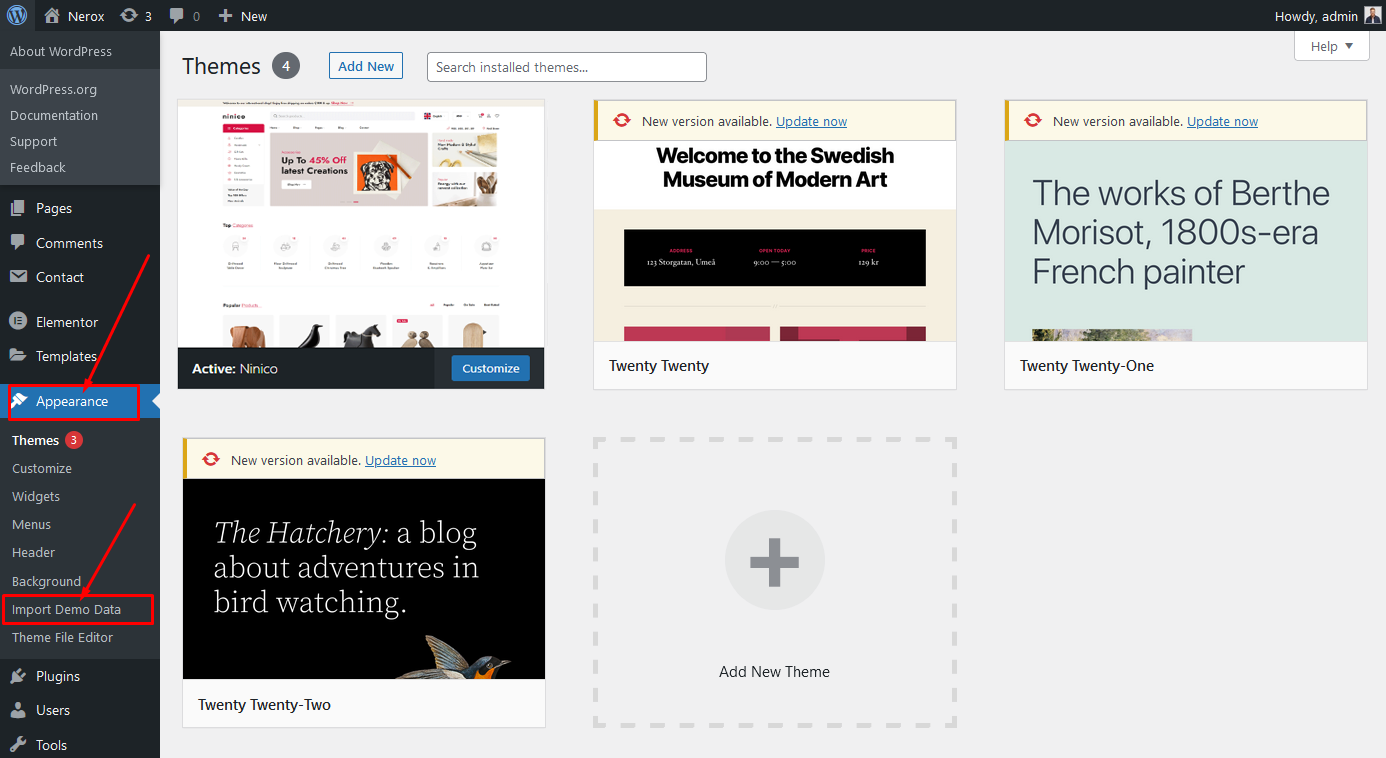Click the update icon on Twenty Twenty-One

click(x=1033, y=121)
